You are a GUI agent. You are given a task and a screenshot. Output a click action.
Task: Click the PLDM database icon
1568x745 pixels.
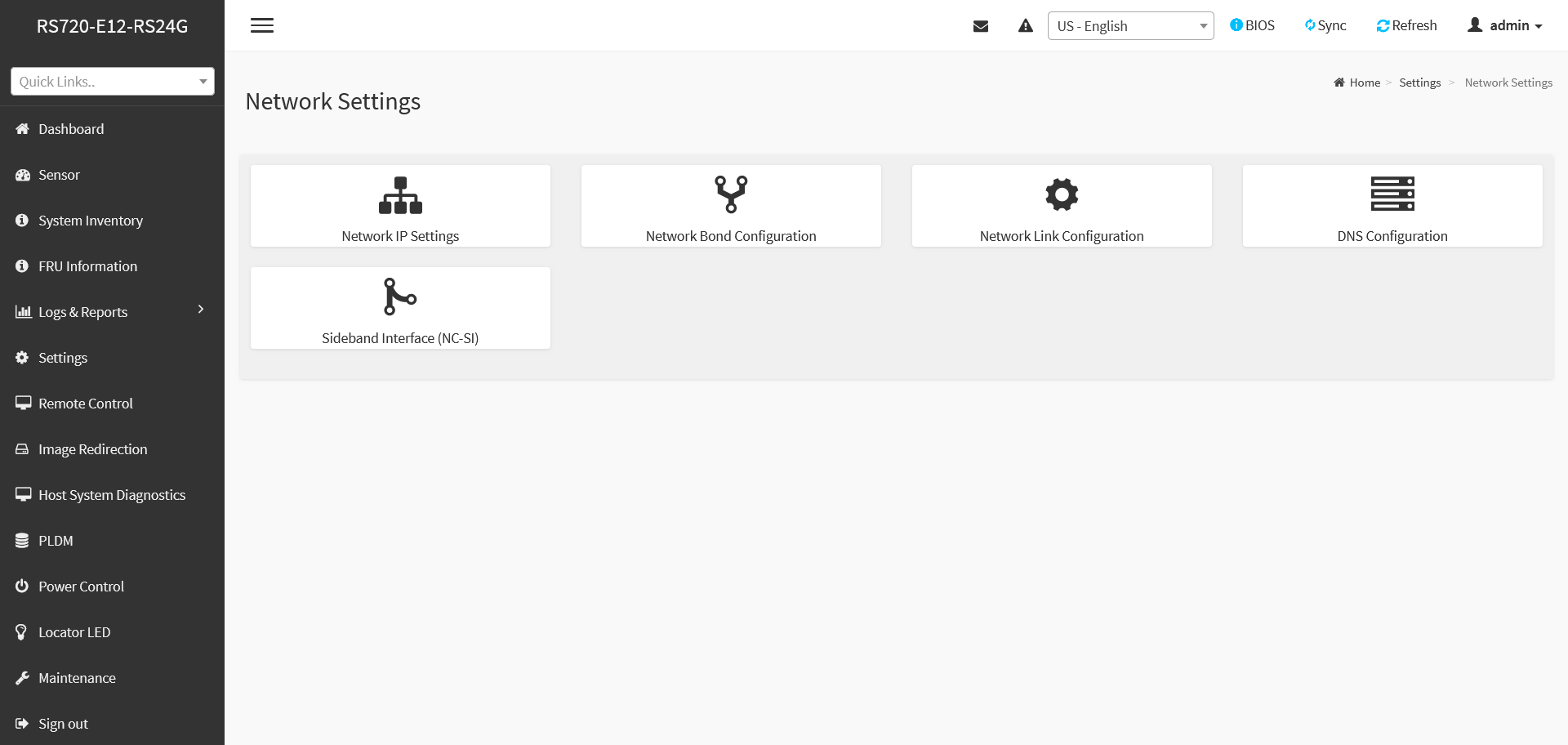pos(22,540)
